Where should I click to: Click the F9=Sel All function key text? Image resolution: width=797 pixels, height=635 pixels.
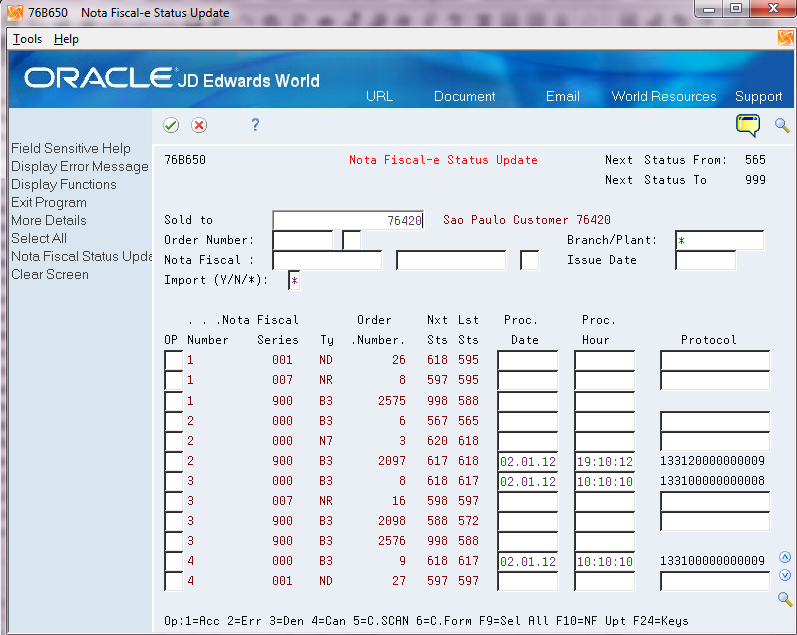point(513,621)
